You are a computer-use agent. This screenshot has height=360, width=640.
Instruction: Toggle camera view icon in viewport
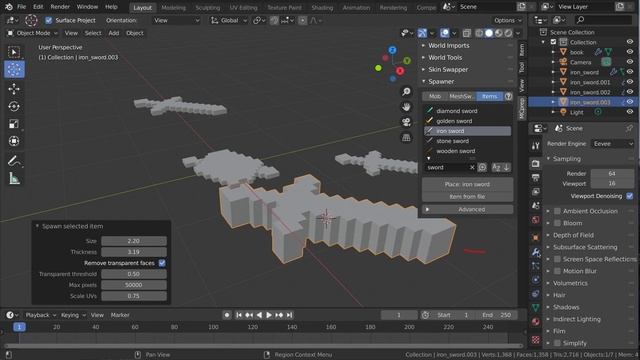[x=406, y=122]
